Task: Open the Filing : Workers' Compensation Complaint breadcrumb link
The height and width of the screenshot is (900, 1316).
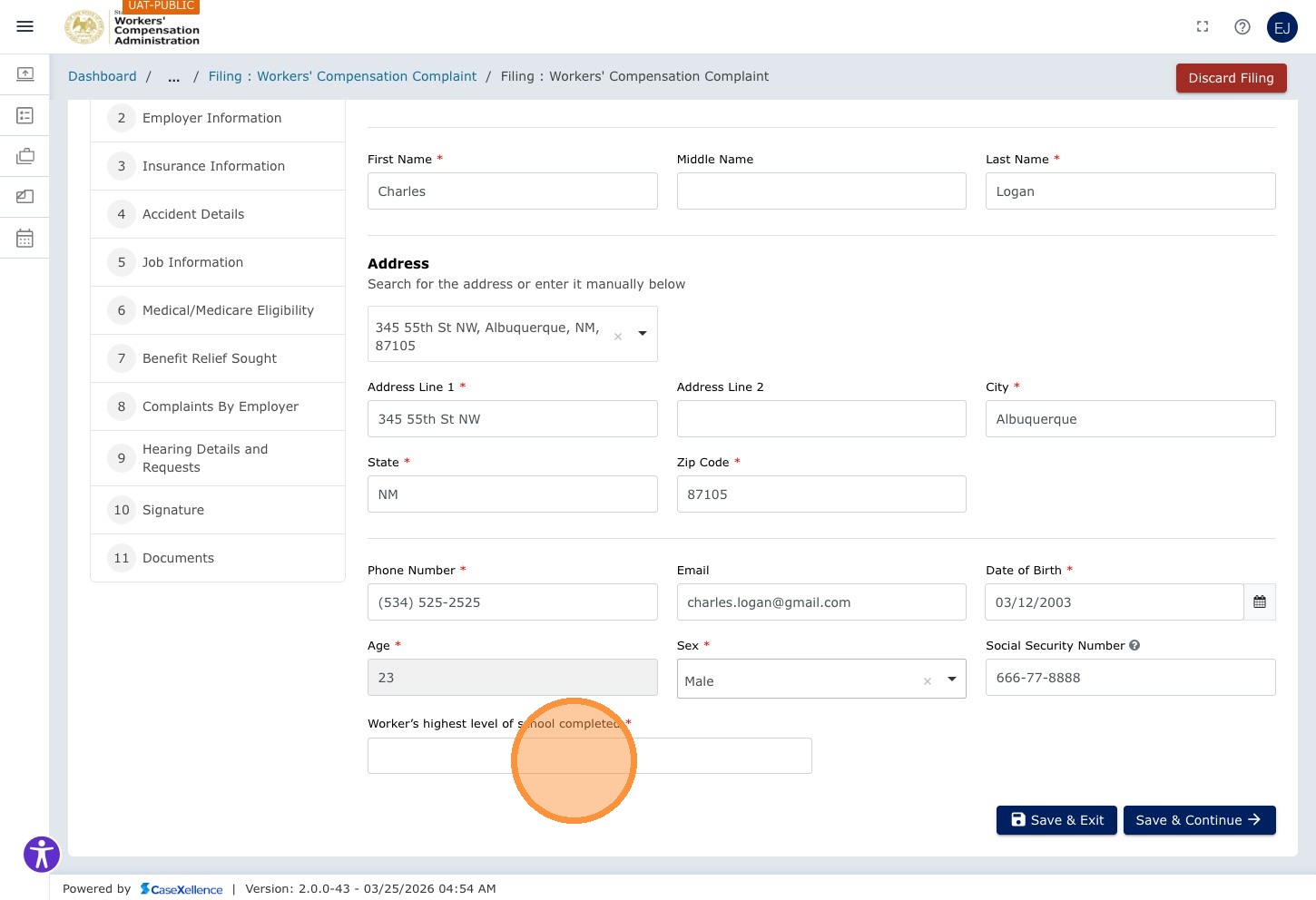Action: (x=342, y=76)
